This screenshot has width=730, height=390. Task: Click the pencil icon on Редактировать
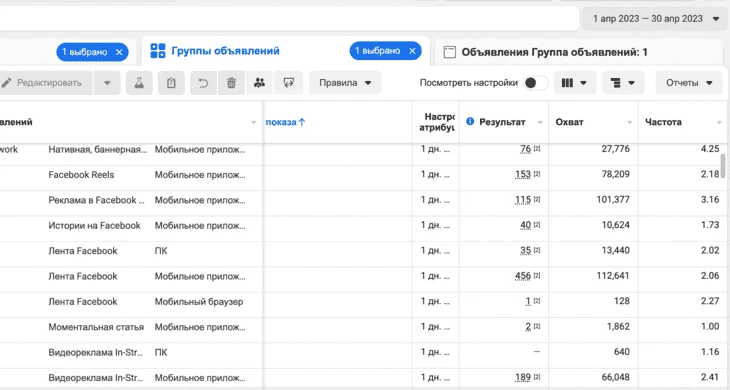[7, 83]
